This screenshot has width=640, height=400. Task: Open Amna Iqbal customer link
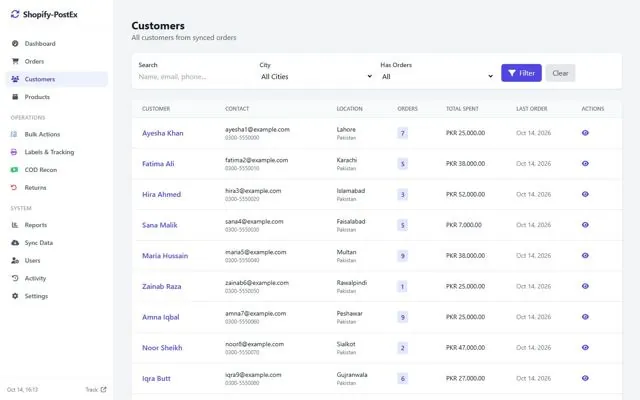click(160, 317)
